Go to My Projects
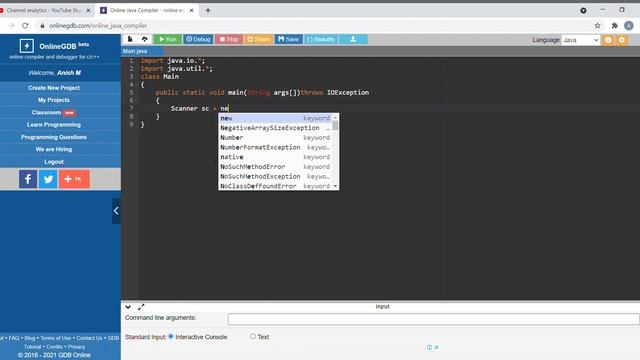 click(x=54, y=100)
